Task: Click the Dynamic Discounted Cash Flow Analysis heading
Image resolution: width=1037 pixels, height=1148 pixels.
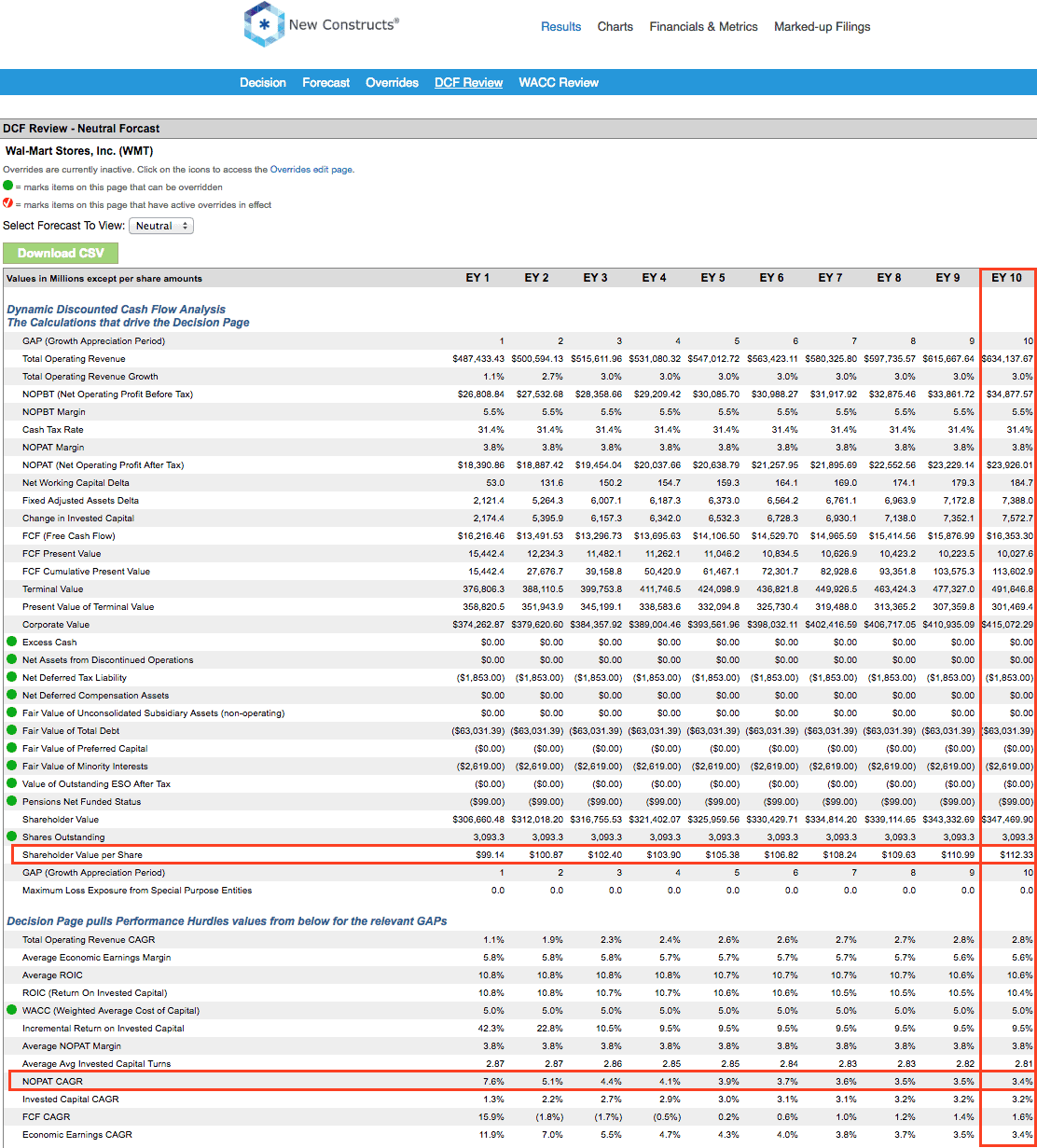Action: pyautogui.click(x=117, y=310)
